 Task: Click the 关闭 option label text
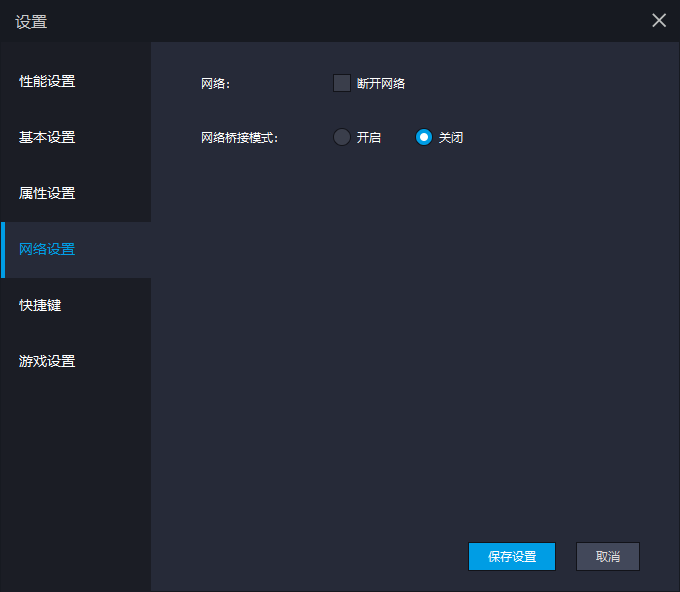451,138
